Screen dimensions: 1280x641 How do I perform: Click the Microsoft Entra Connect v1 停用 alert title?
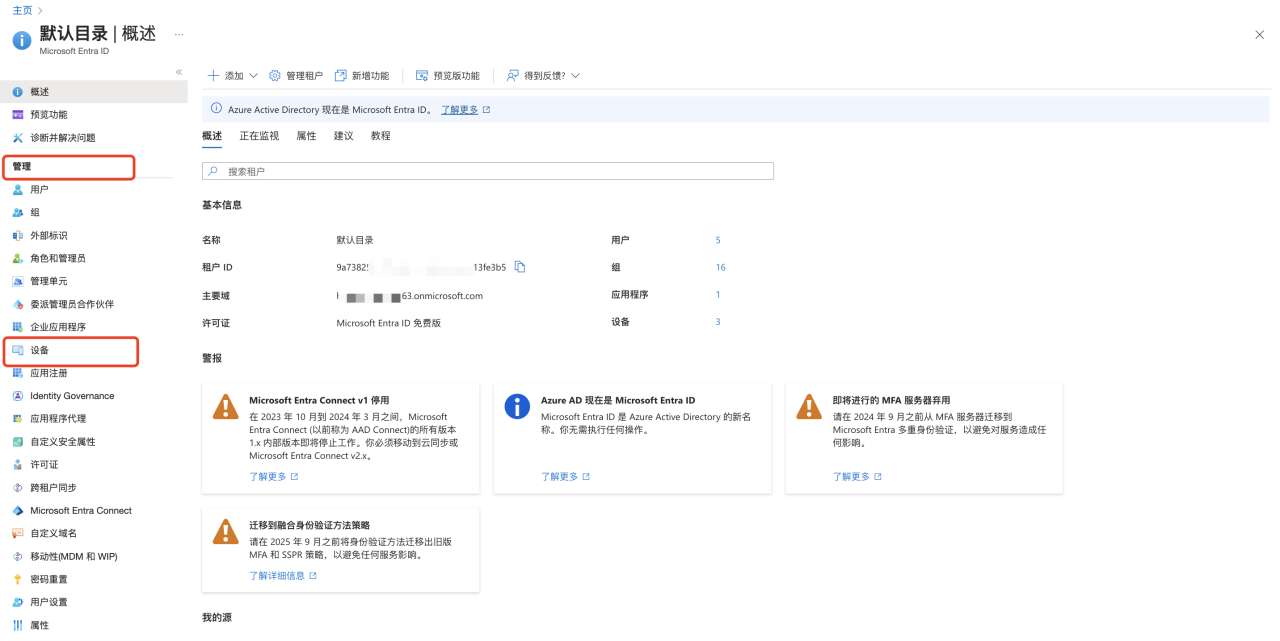point(319,400)
